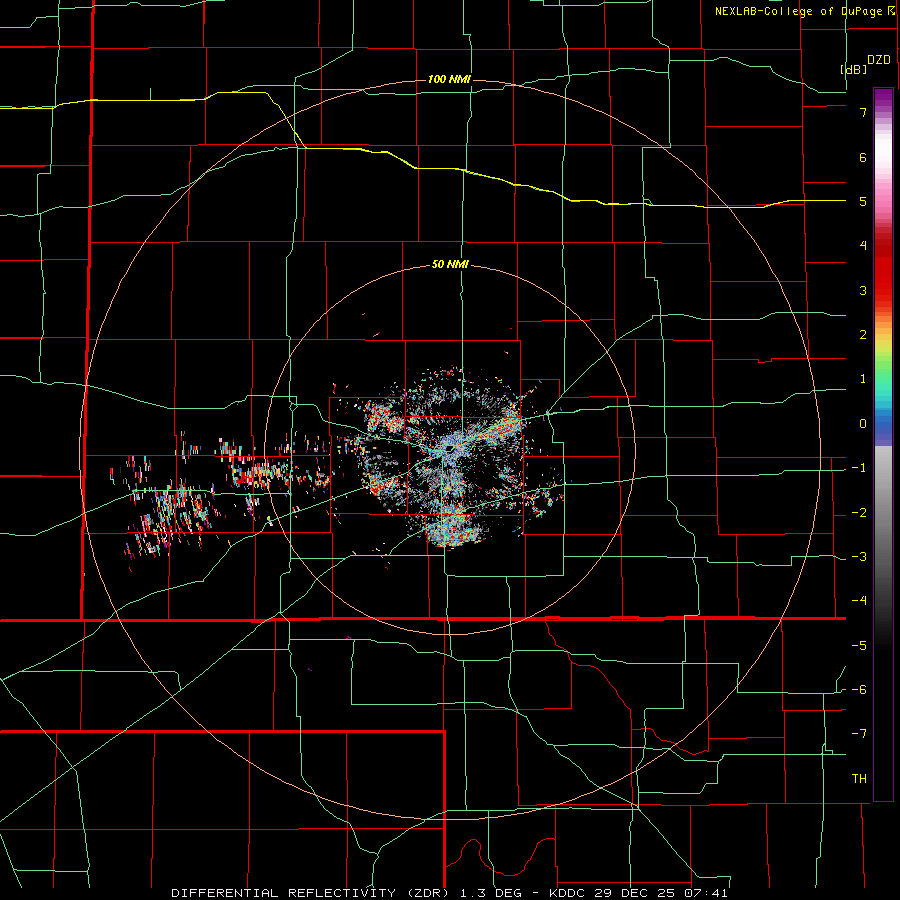The width and height of the screenshot is (900, 900).
Task: Click the Differential Reflectivity caption text
Action: click(x=449, y=893)
